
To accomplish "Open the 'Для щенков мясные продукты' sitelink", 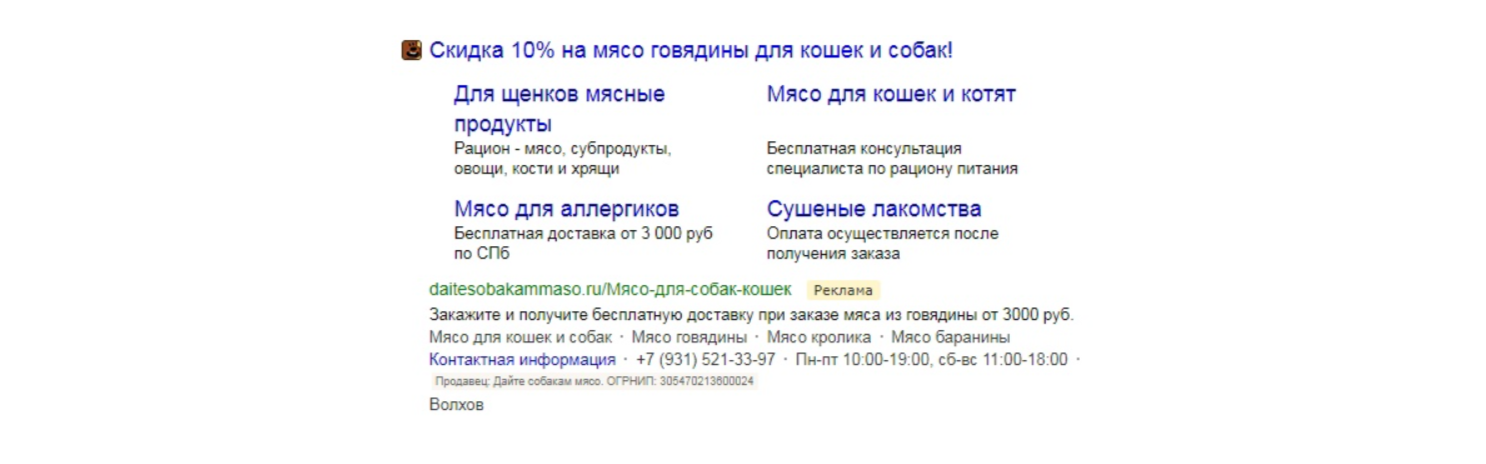I will tap(559, 109).
